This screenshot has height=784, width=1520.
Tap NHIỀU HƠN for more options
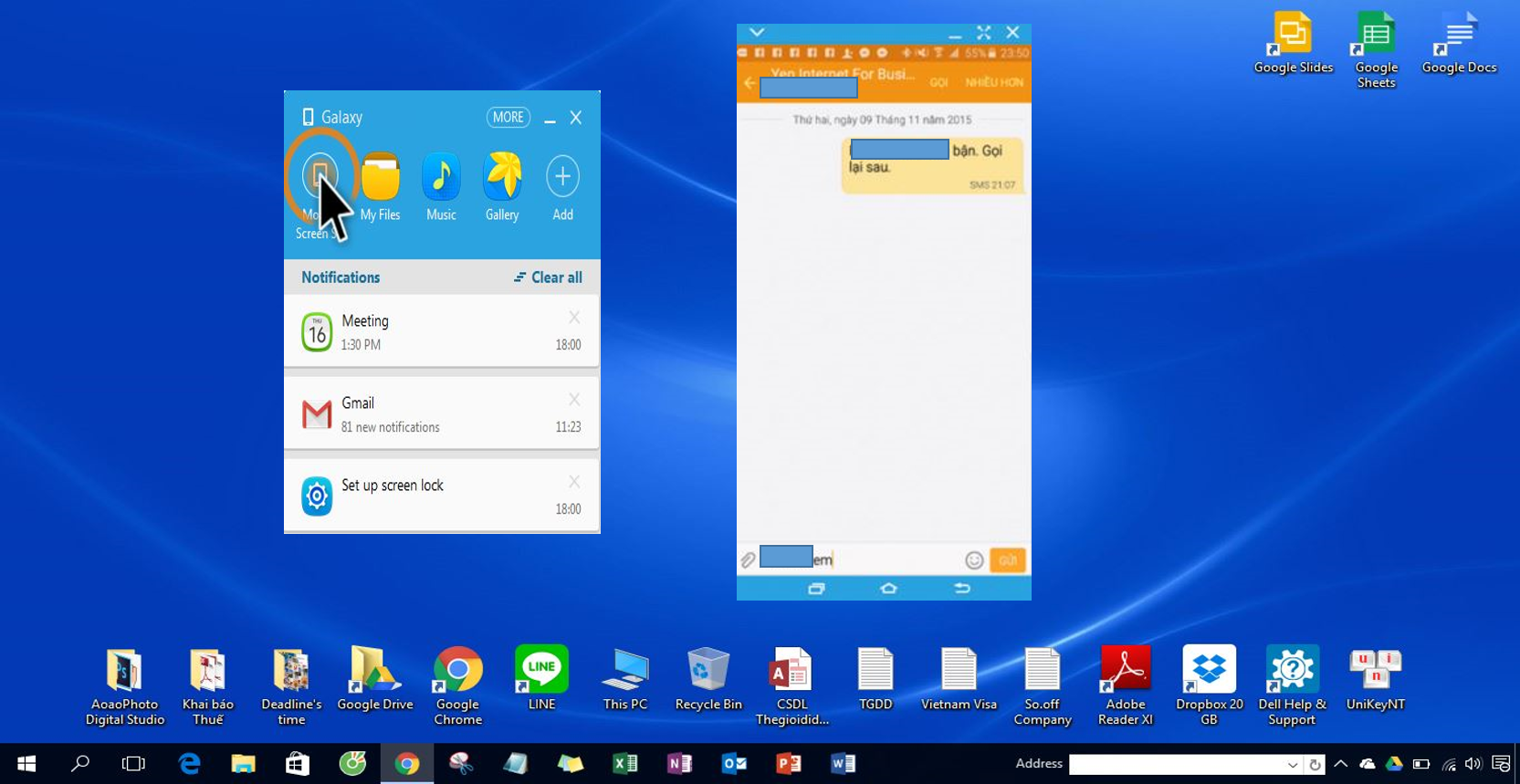click(x=994, y=82)
